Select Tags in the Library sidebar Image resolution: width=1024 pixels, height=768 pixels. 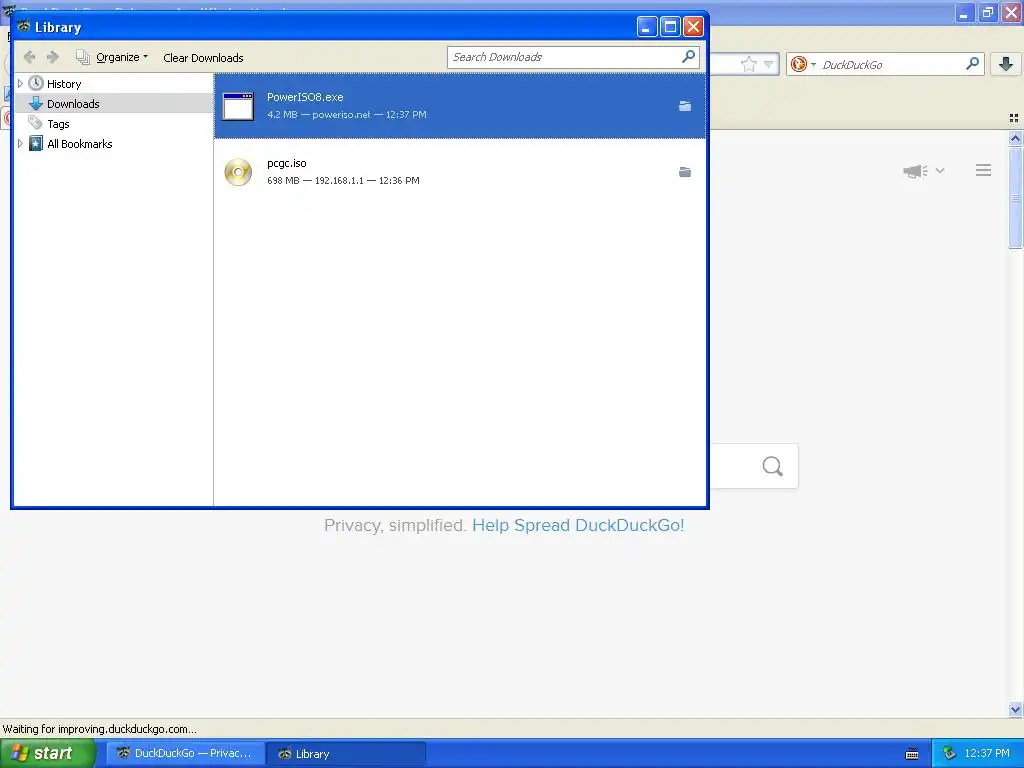pyautogui.click(x=58, y=124)
